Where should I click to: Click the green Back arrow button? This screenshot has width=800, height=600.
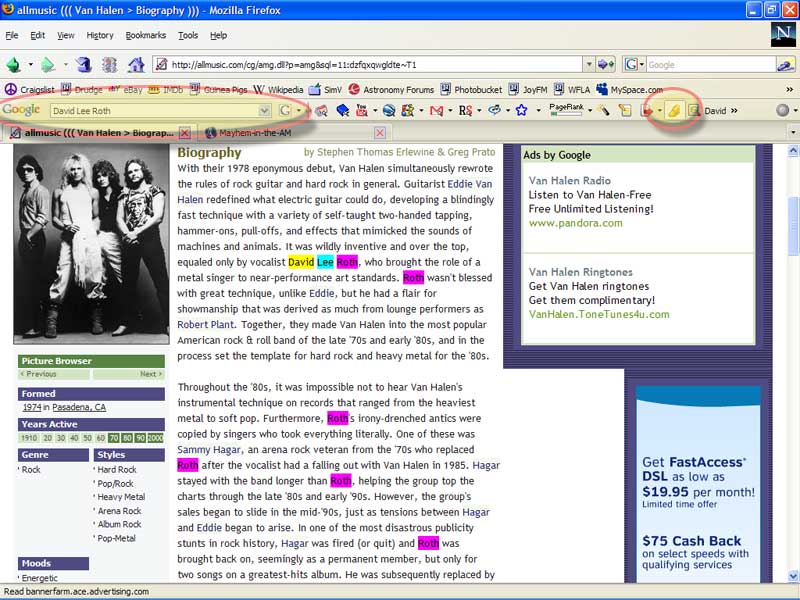click(x=14, y=64)
